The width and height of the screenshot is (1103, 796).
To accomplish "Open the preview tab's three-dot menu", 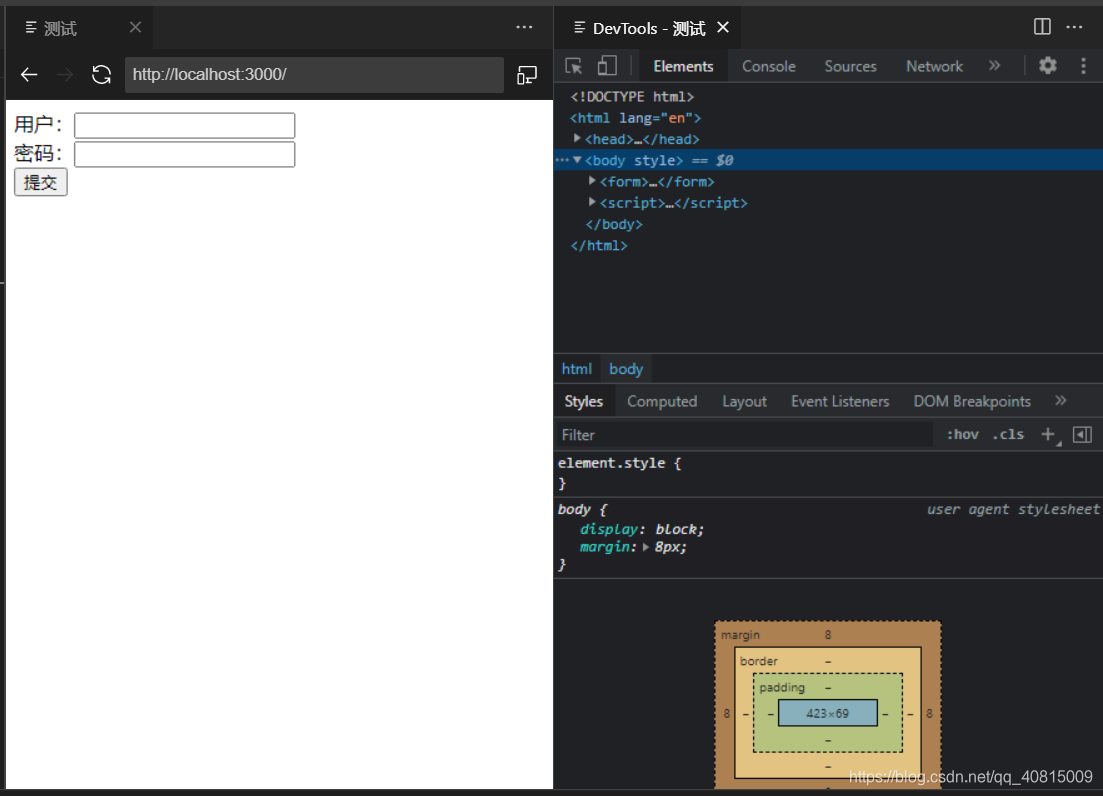I will pyautogui.click(x=524, y=27).
